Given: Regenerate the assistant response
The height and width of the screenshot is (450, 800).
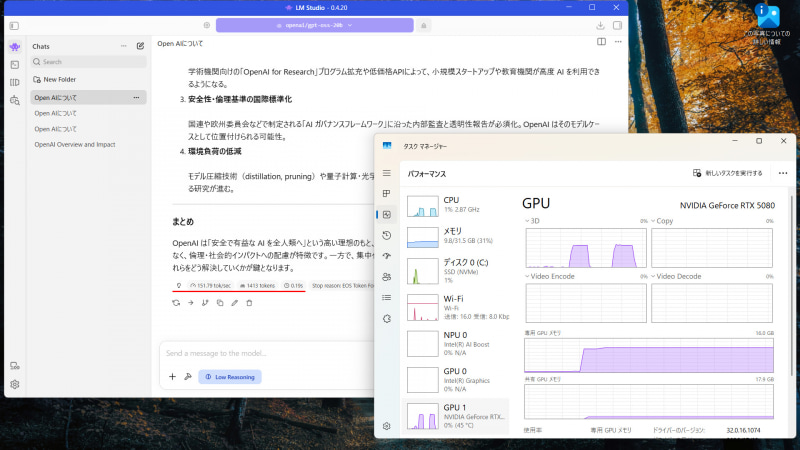Looking at the screenshot, I should tap(176, 303).
